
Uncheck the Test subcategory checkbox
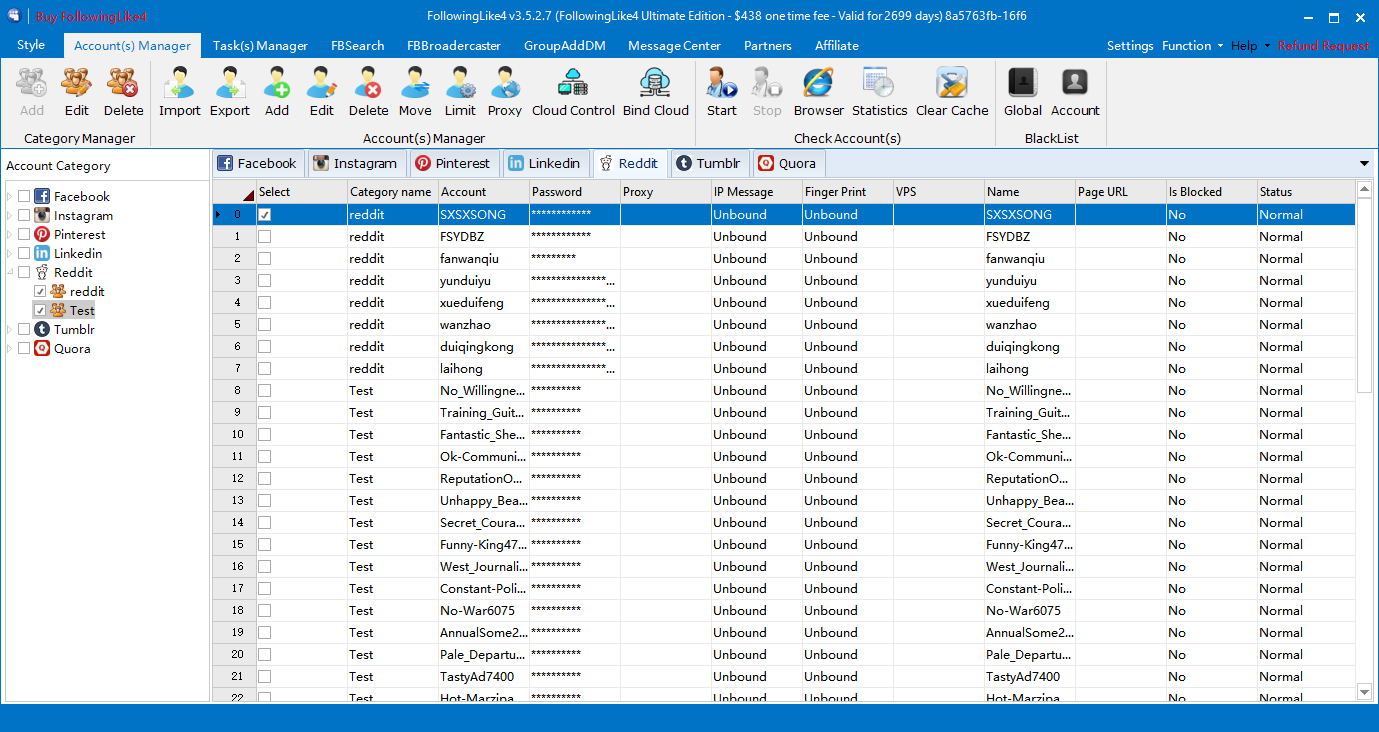40,311
